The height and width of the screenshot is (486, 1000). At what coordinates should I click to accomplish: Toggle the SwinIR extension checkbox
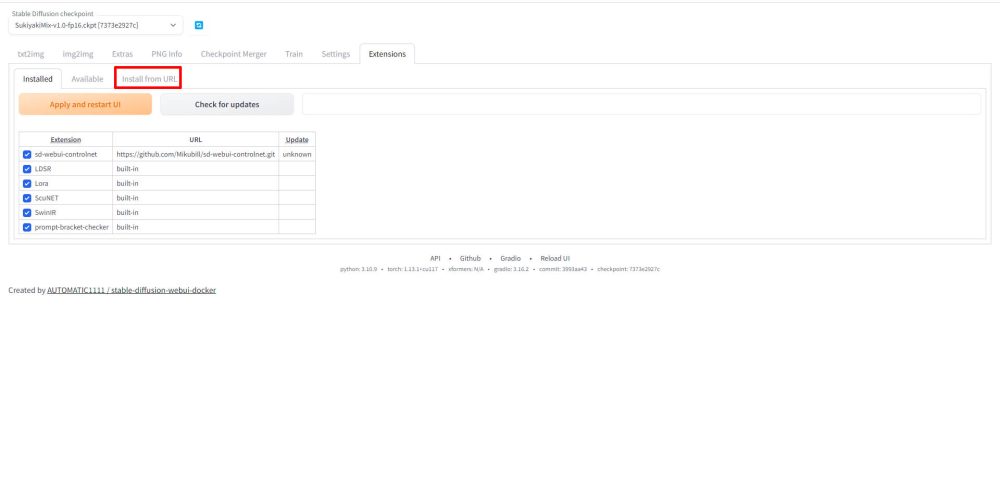click(x=27, y=213)
